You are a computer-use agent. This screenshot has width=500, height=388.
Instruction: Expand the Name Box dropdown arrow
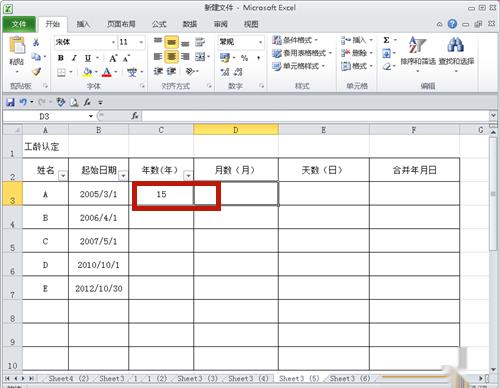point(91,116)
